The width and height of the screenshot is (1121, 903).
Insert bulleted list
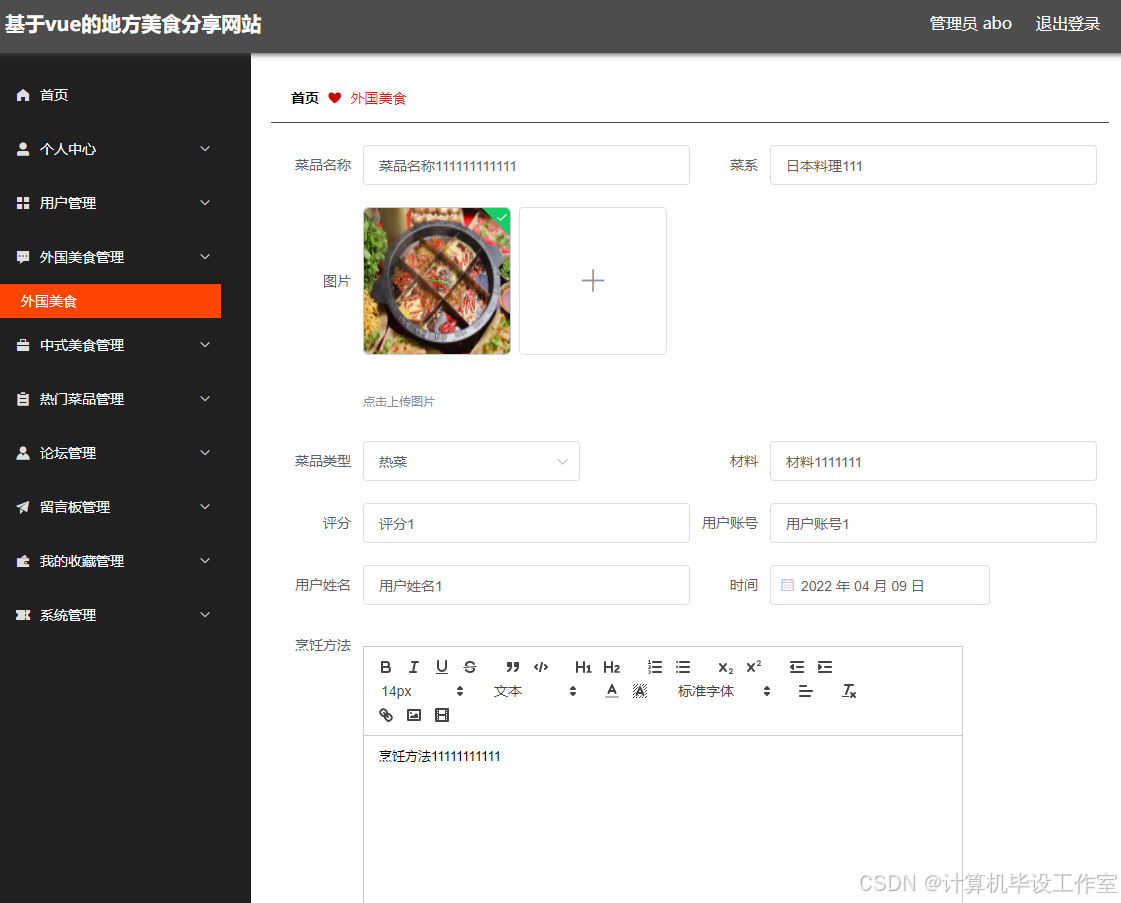[x=683, y=667]
